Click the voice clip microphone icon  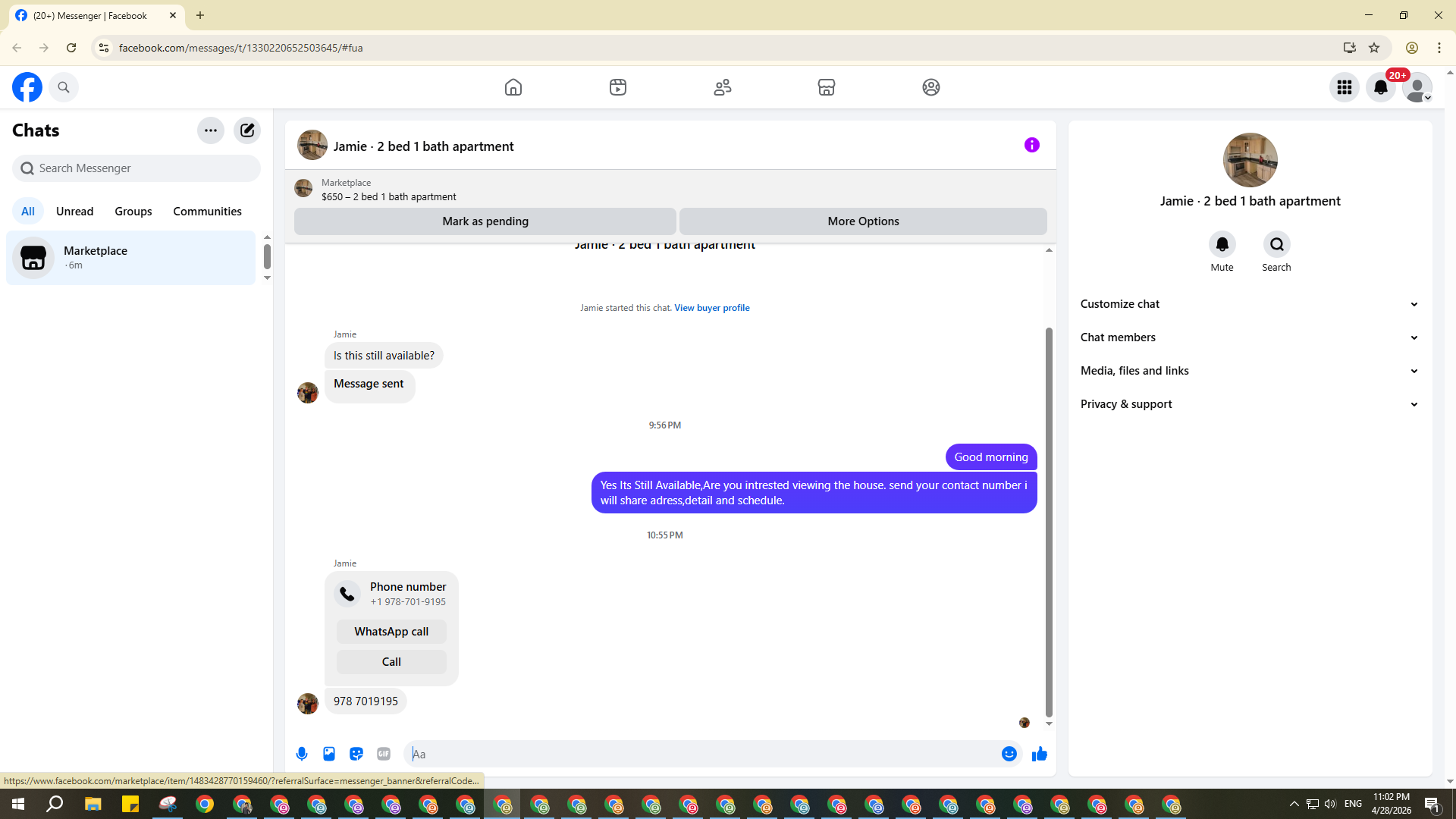point(302,754)
